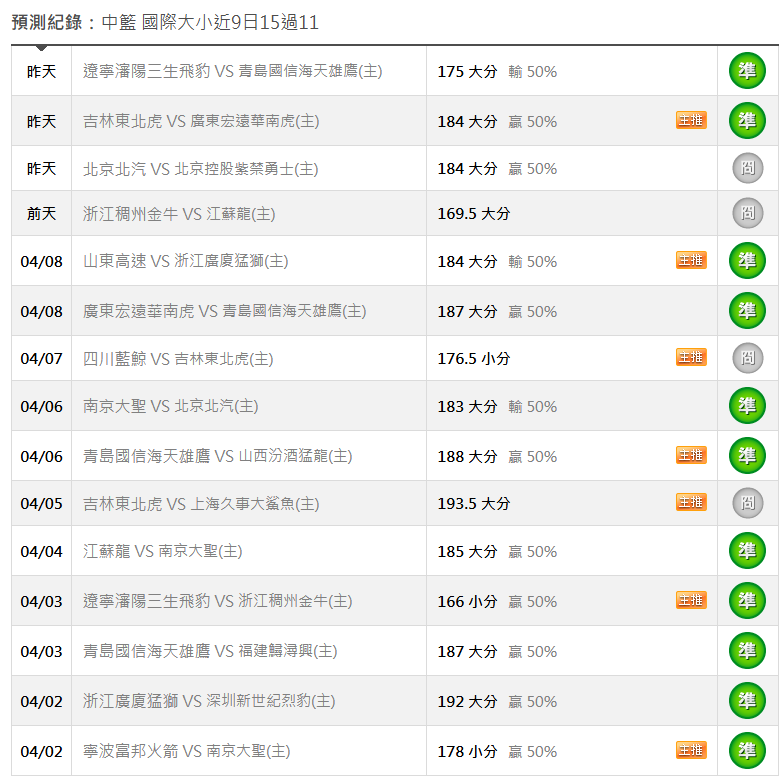This screenshot has width=783, height=781.
Task: Open match 吉林東北虎 VS 廣東宏遠華南虎(主)
Action: tap(201, 121)
